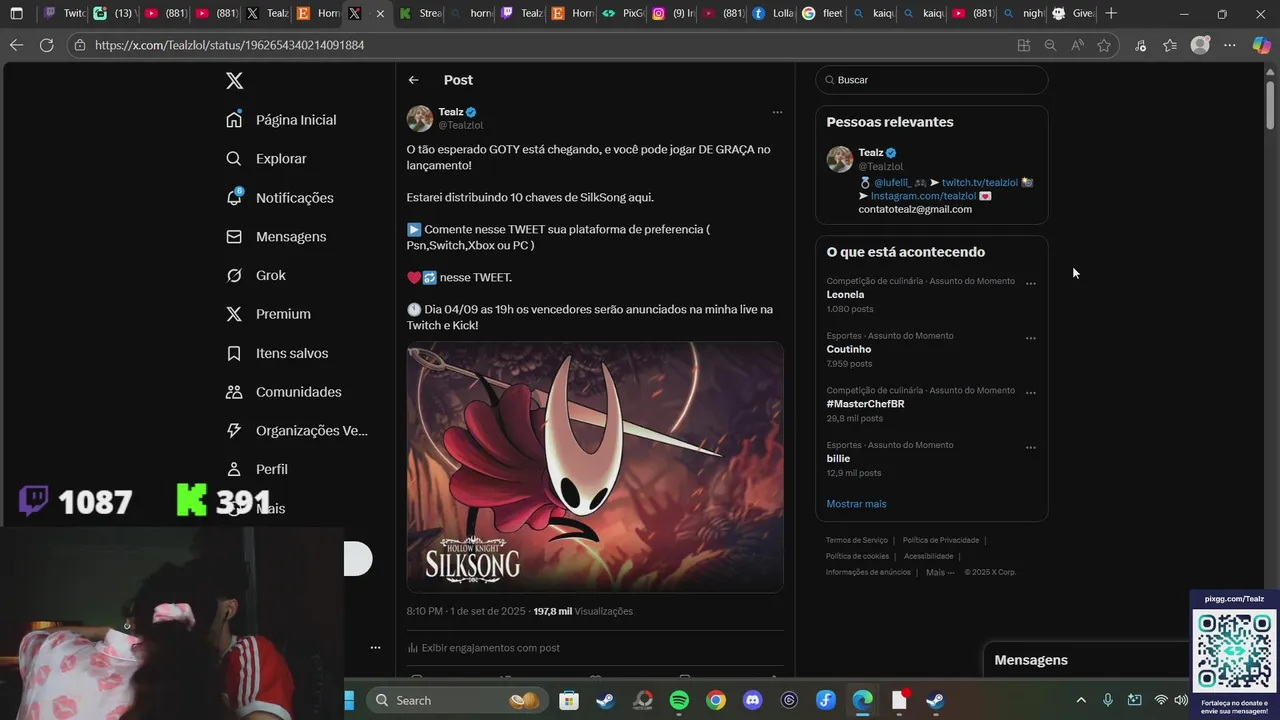Open more options for billie trend
The width and height of the screenshot is (1280, 720).
coord(1030,447)
